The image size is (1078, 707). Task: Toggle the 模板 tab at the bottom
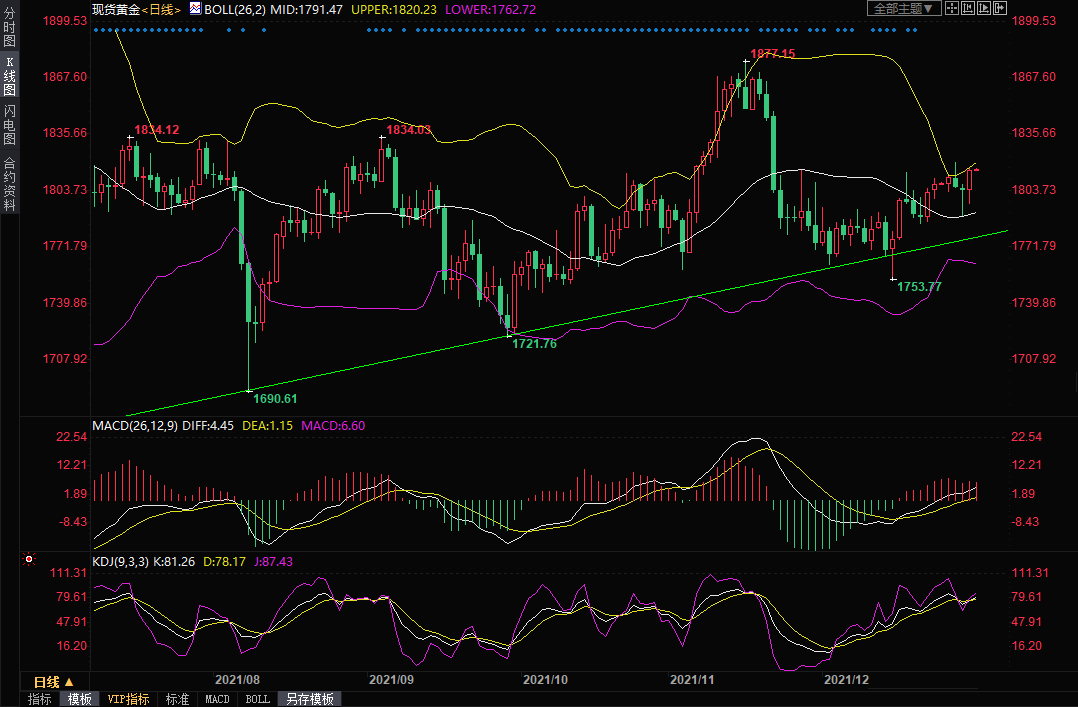[79, 699]
